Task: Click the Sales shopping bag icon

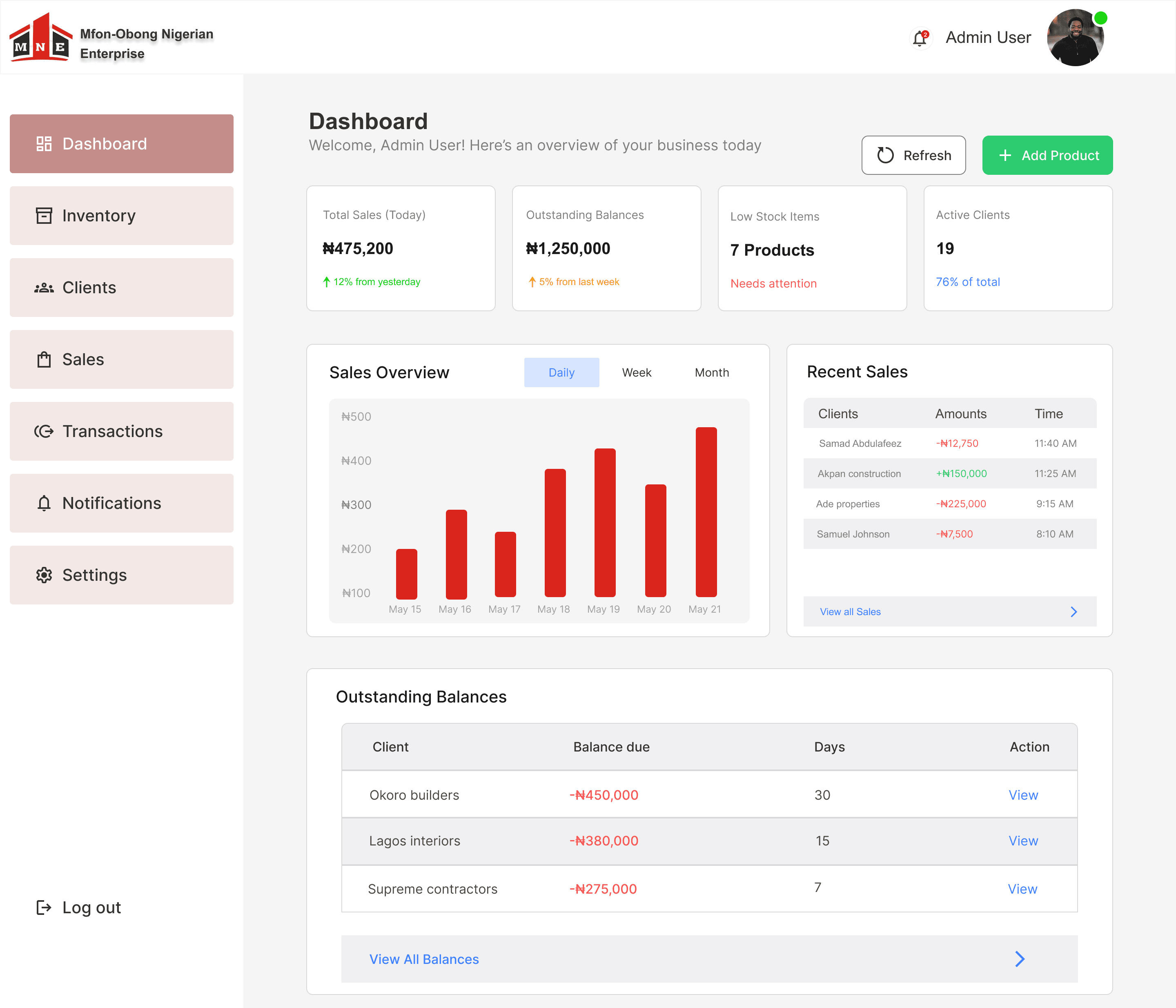Action: coord(44,359)
